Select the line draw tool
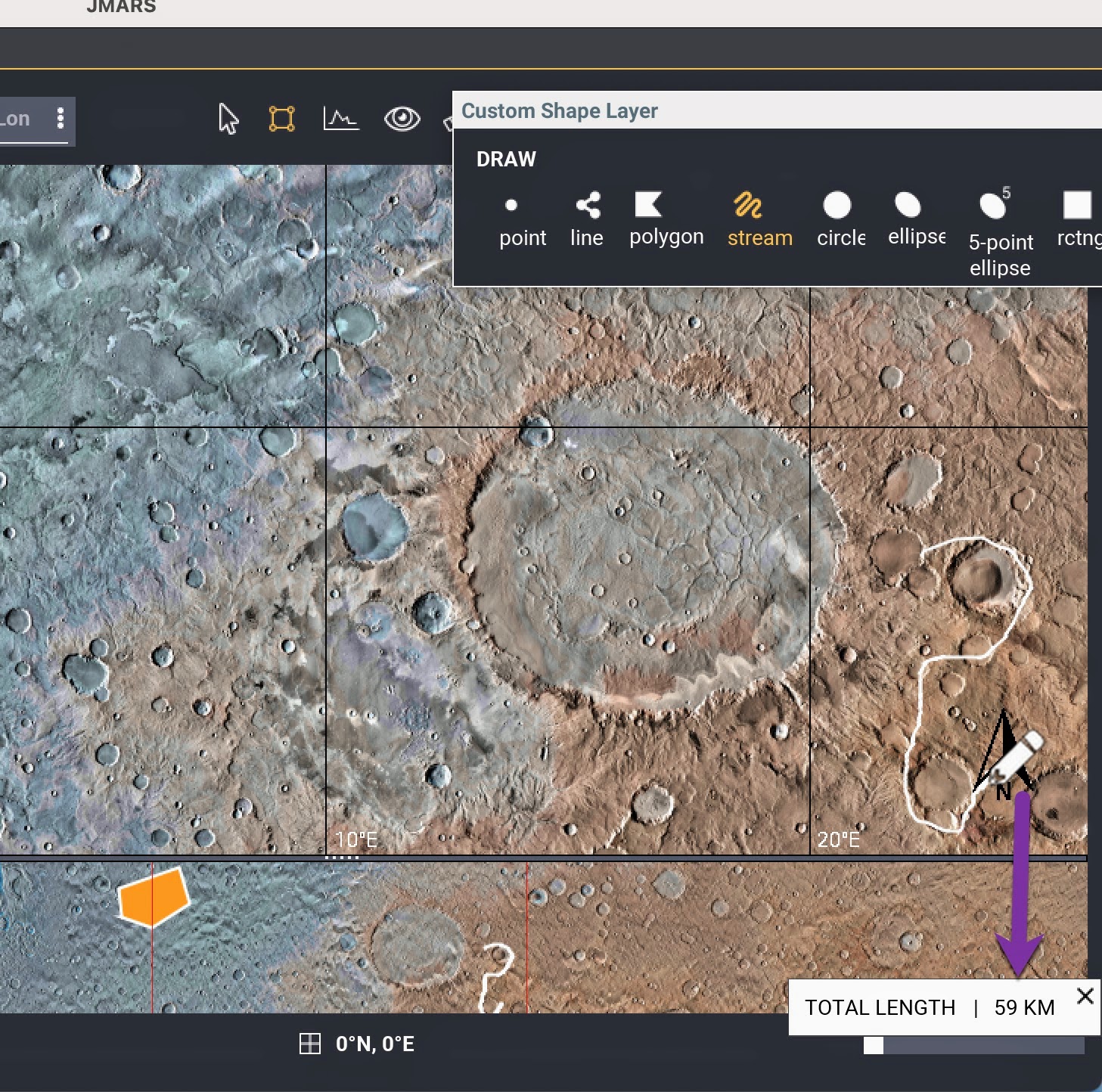Image resolution: width=1102 pixels, height=1092 pixels. 587,220
